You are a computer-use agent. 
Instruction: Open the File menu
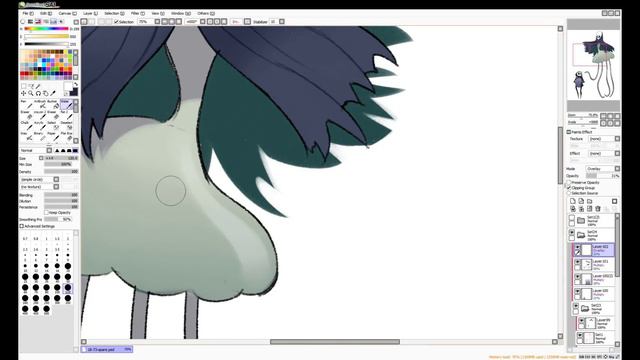click(x=28, y=13)
